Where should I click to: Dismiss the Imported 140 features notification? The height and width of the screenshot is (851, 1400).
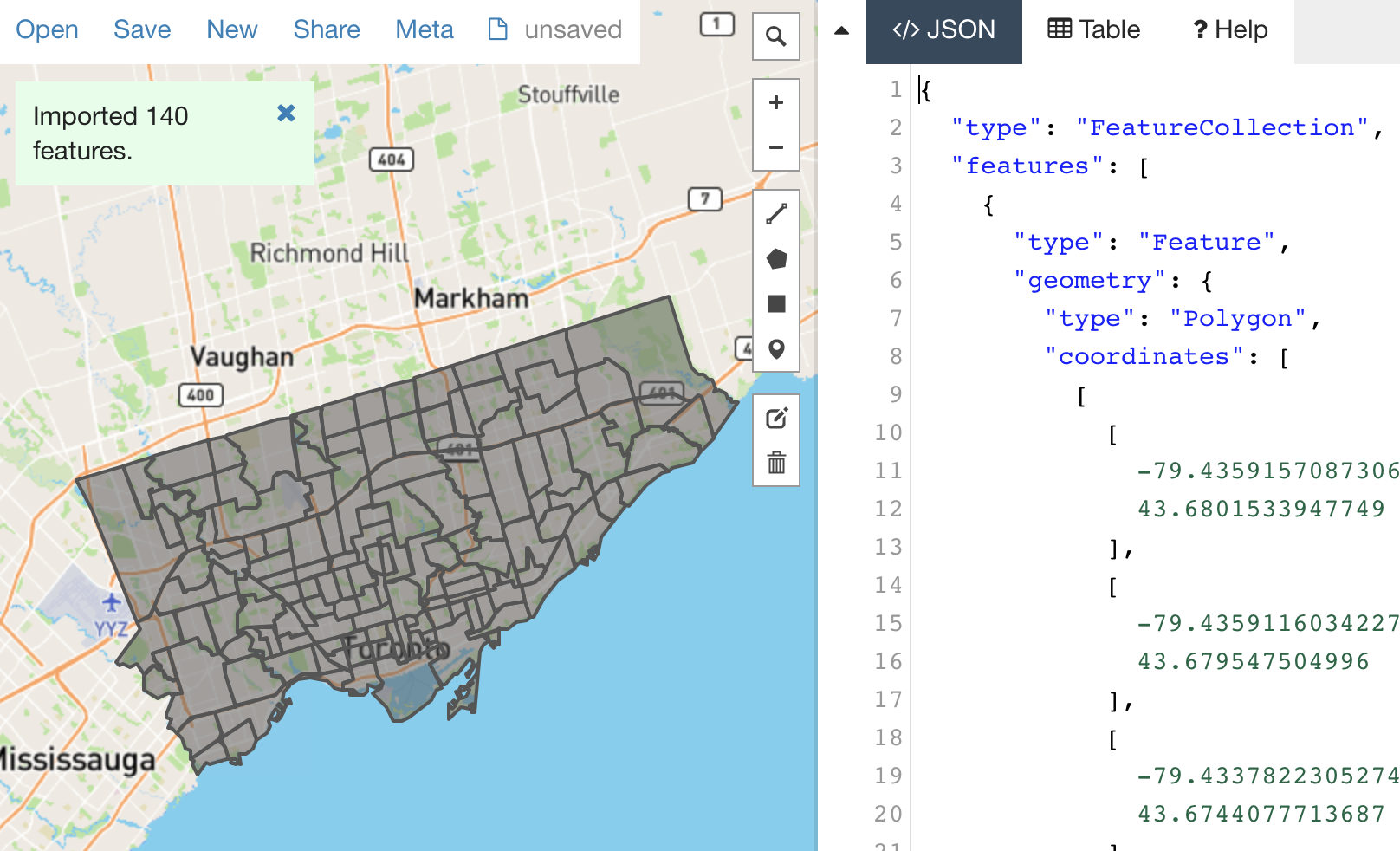286,113
